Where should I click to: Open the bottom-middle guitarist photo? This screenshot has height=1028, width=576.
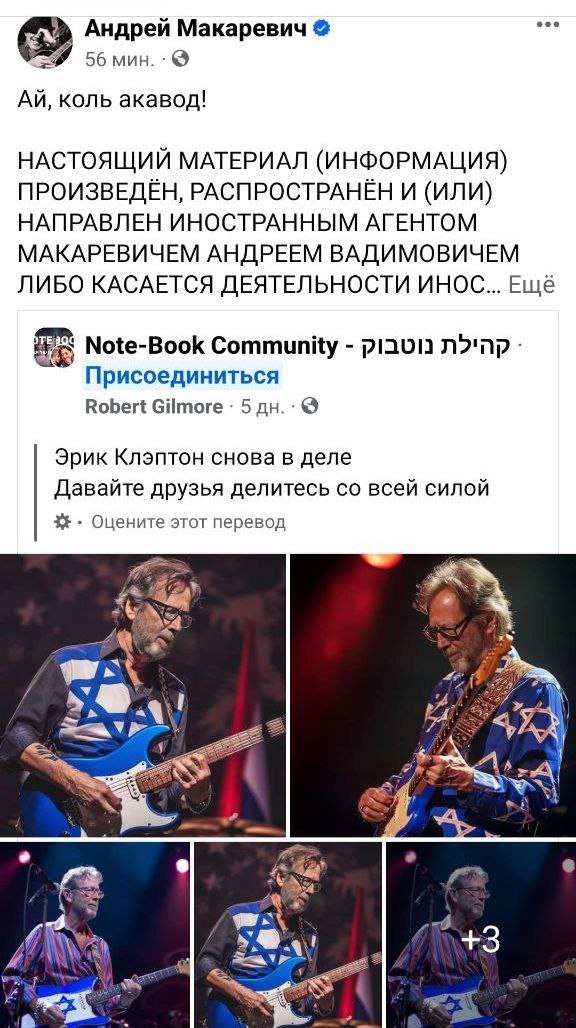tap(288, 935)
